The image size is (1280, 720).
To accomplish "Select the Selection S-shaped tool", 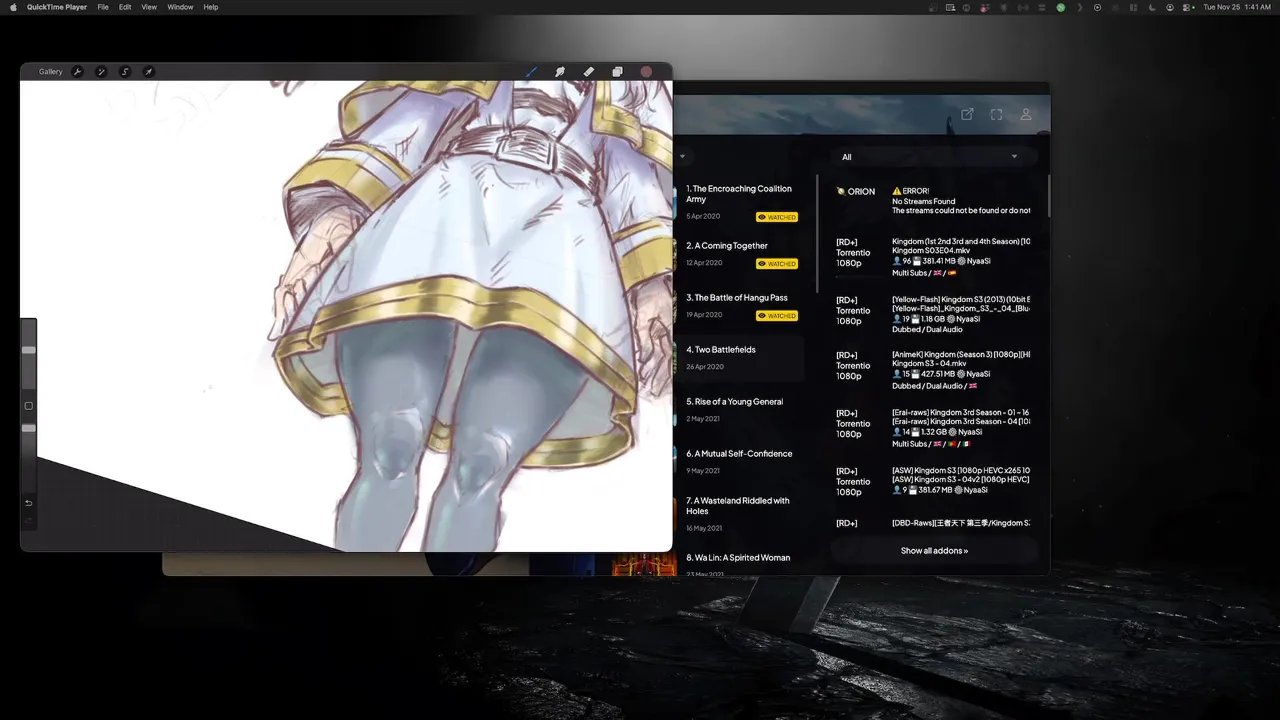I will [125, 72].
